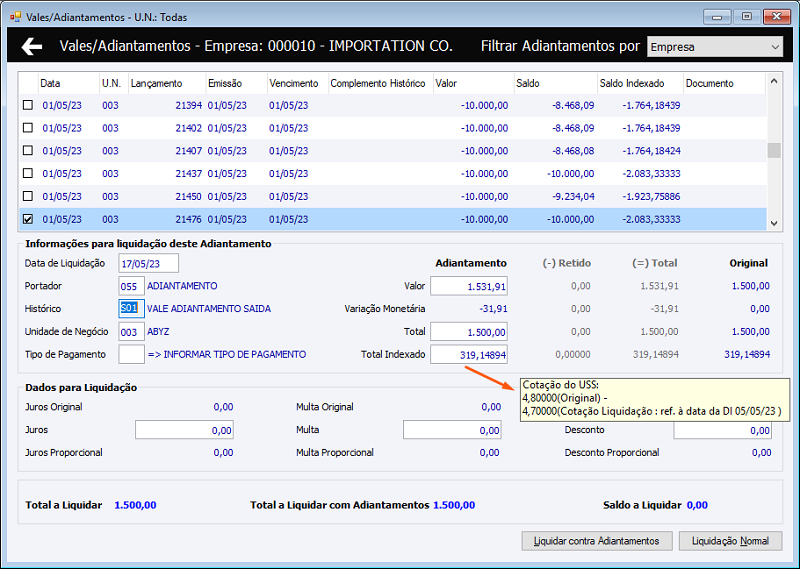Click Total a Liquidar value 1.500,00
The image size is (800, 569).
coord(135,505)
